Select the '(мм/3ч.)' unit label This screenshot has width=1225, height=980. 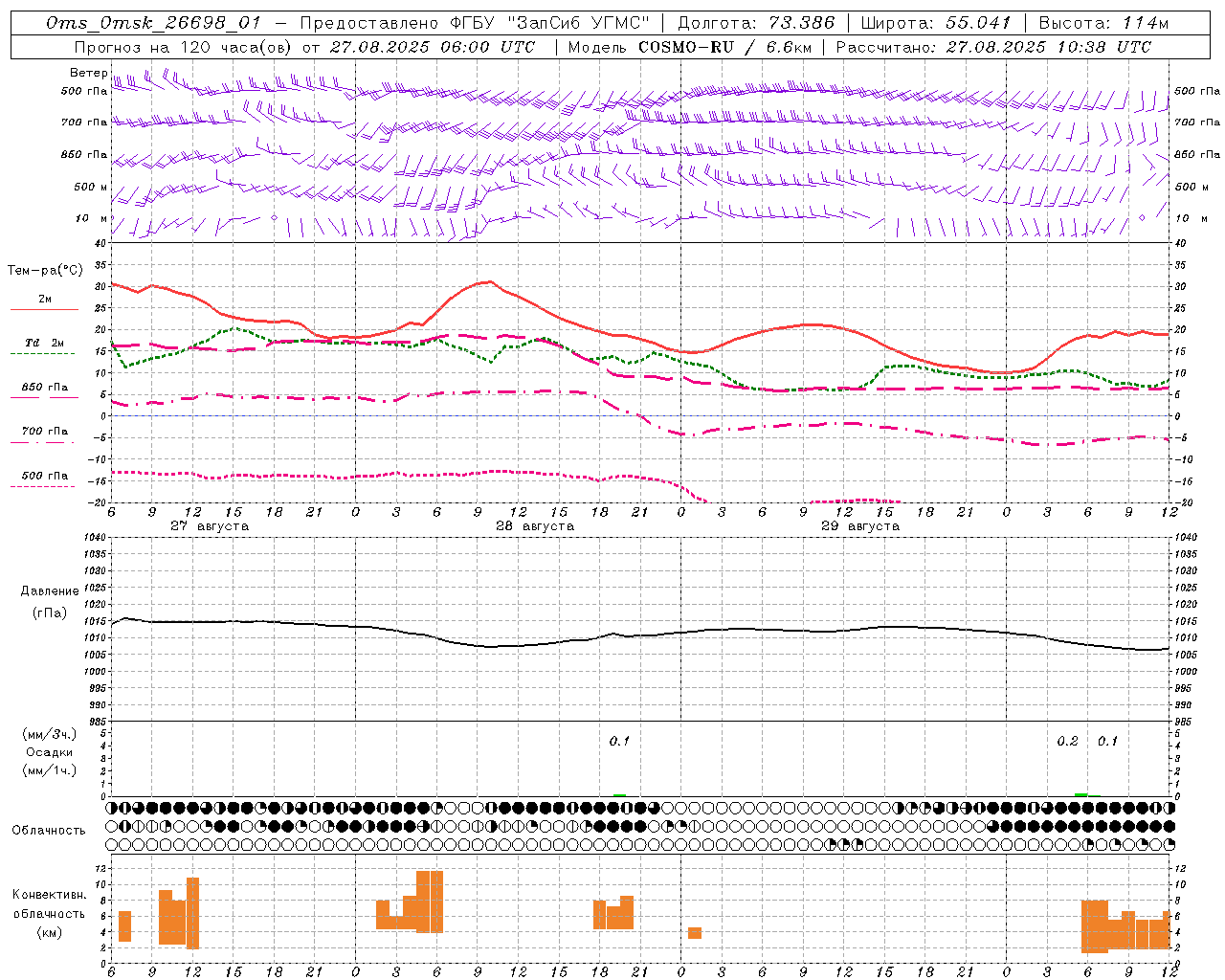click(50, 734)
